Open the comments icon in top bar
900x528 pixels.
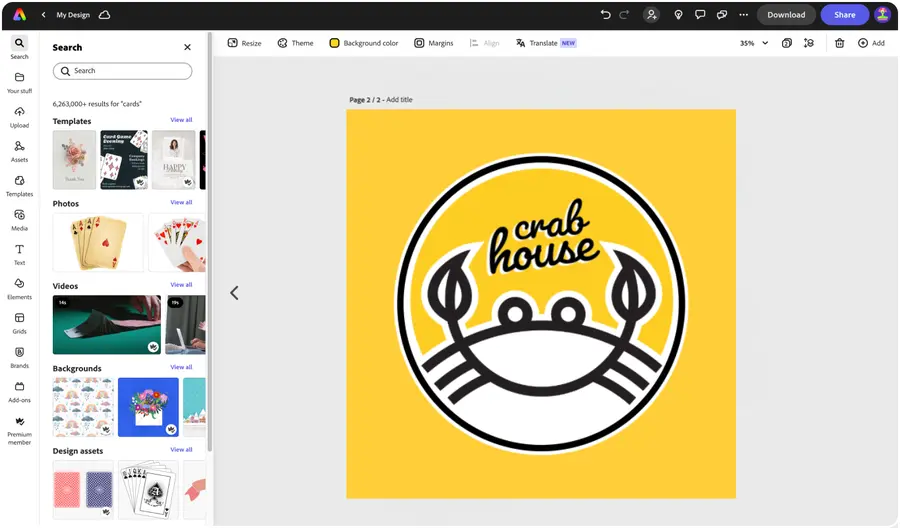pos(700,15)
